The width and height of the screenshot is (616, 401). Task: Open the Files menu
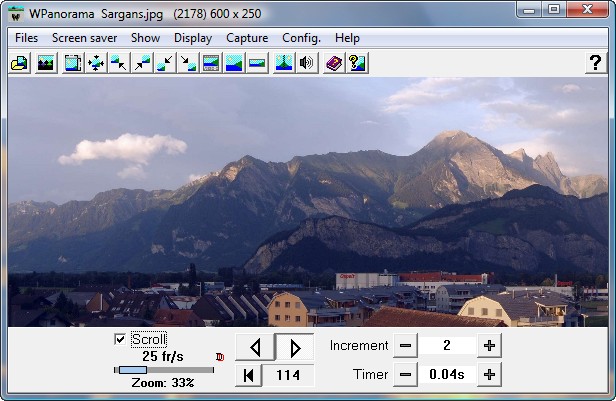(x=26, y=38)
